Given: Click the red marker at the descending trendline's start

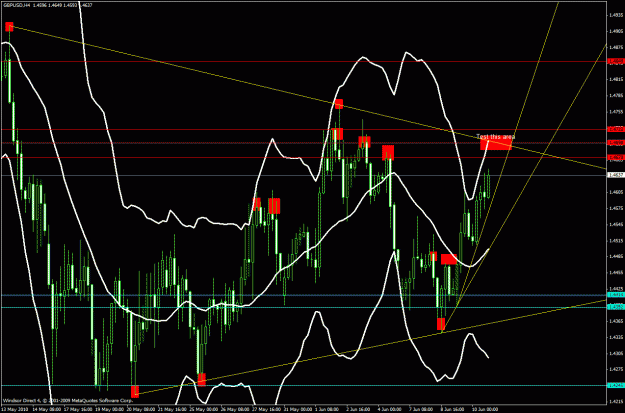Looking at the screenshot, I should pyautogui.click(x=9, y=27).
